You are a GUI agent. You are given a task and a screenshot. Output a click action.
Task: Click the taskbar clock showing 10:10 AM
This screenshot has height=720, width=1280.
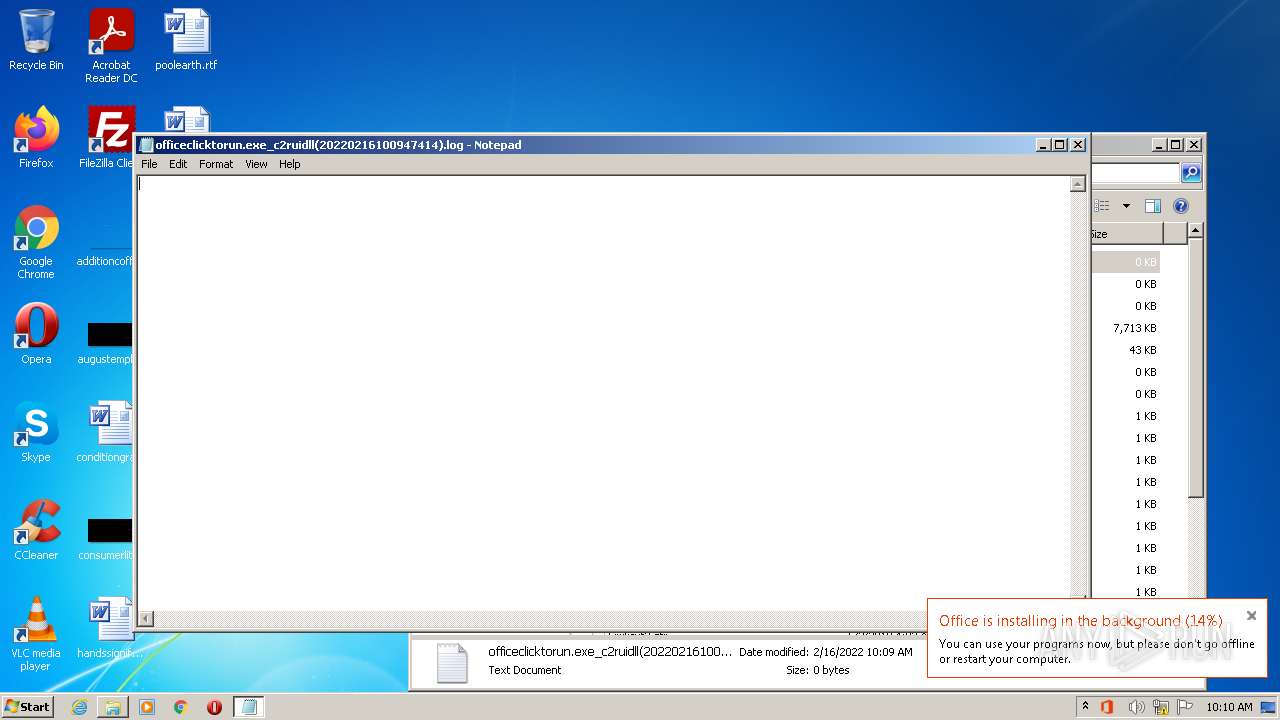pos(1229,707)
